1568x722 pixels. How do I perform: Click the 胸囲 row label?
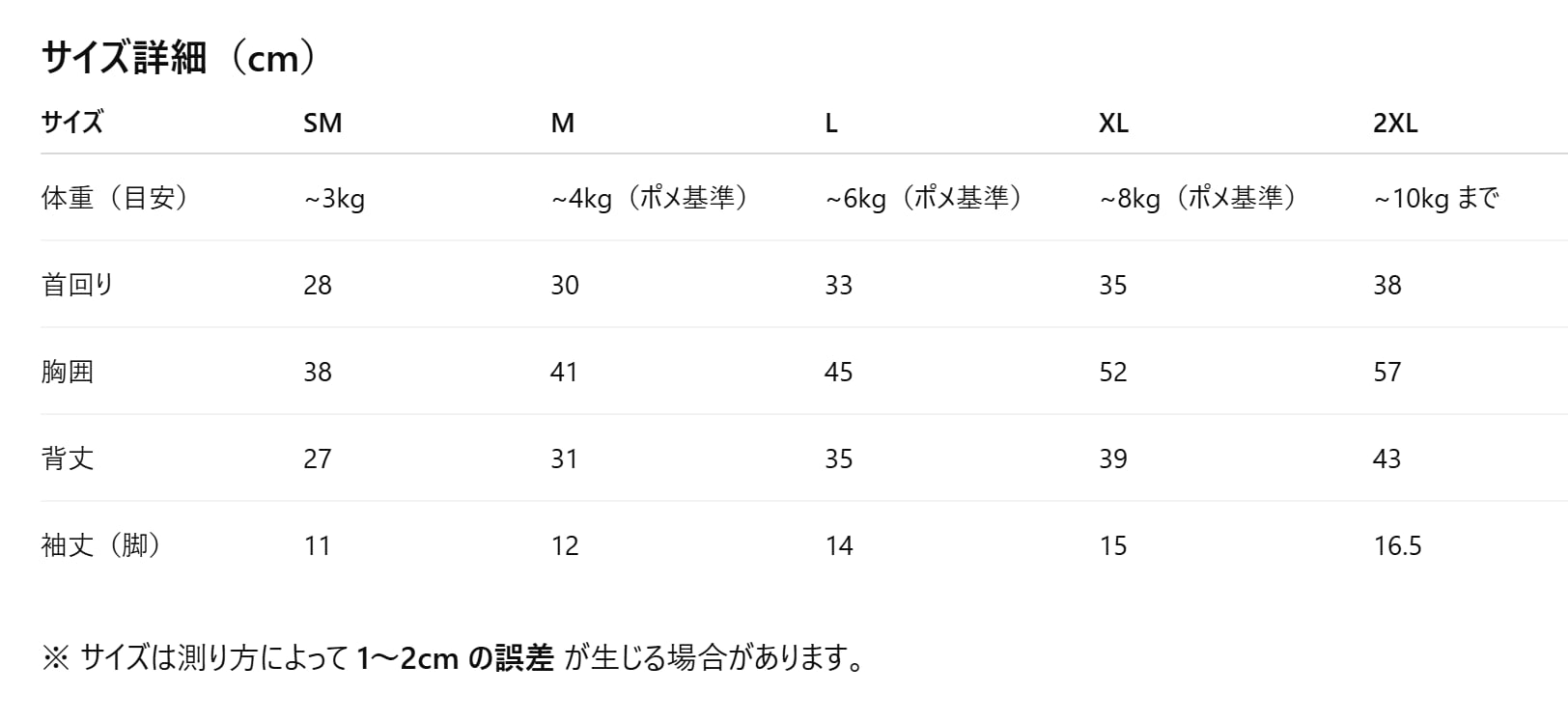point(68,372)
